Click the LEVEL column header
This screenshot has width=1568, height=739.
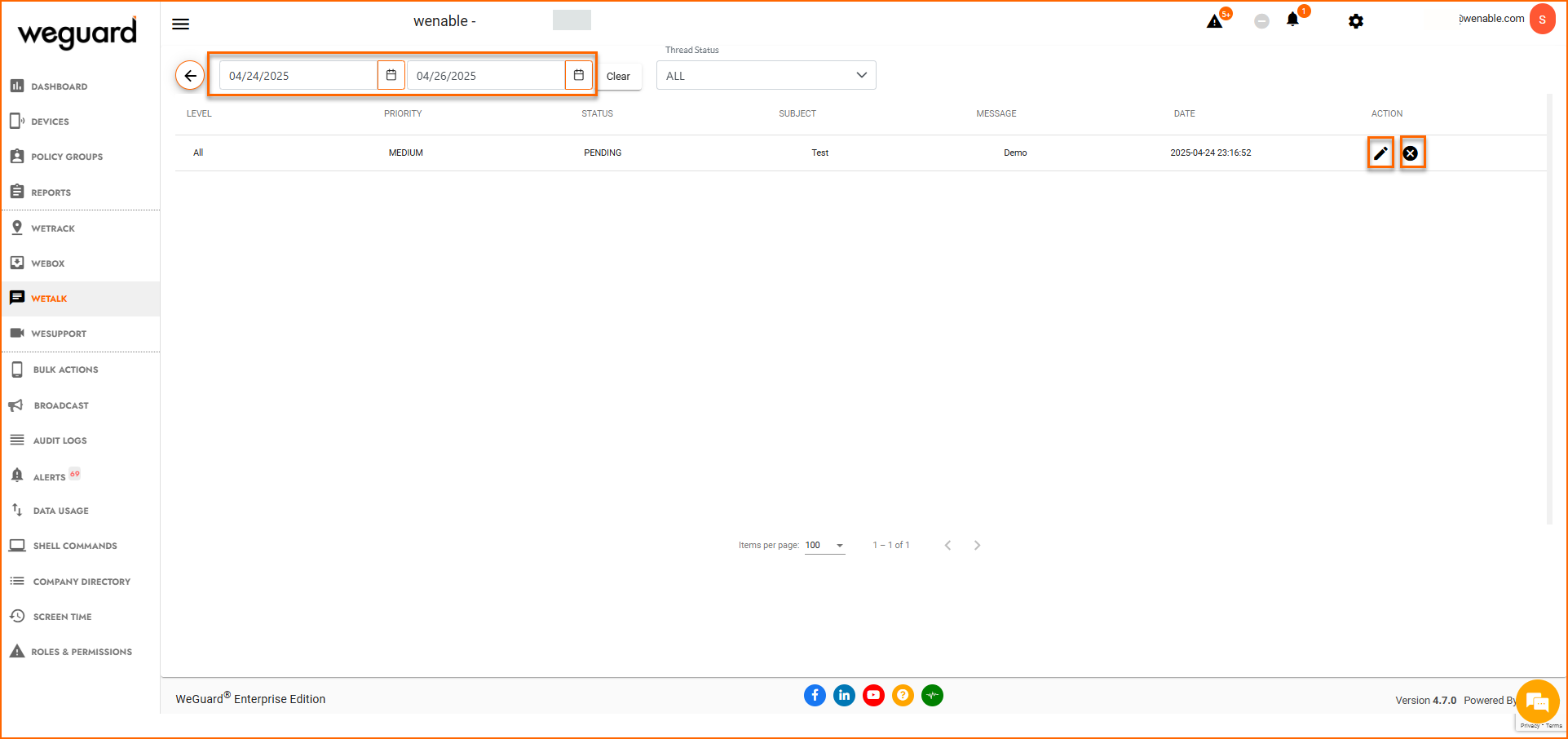[199, 113]
